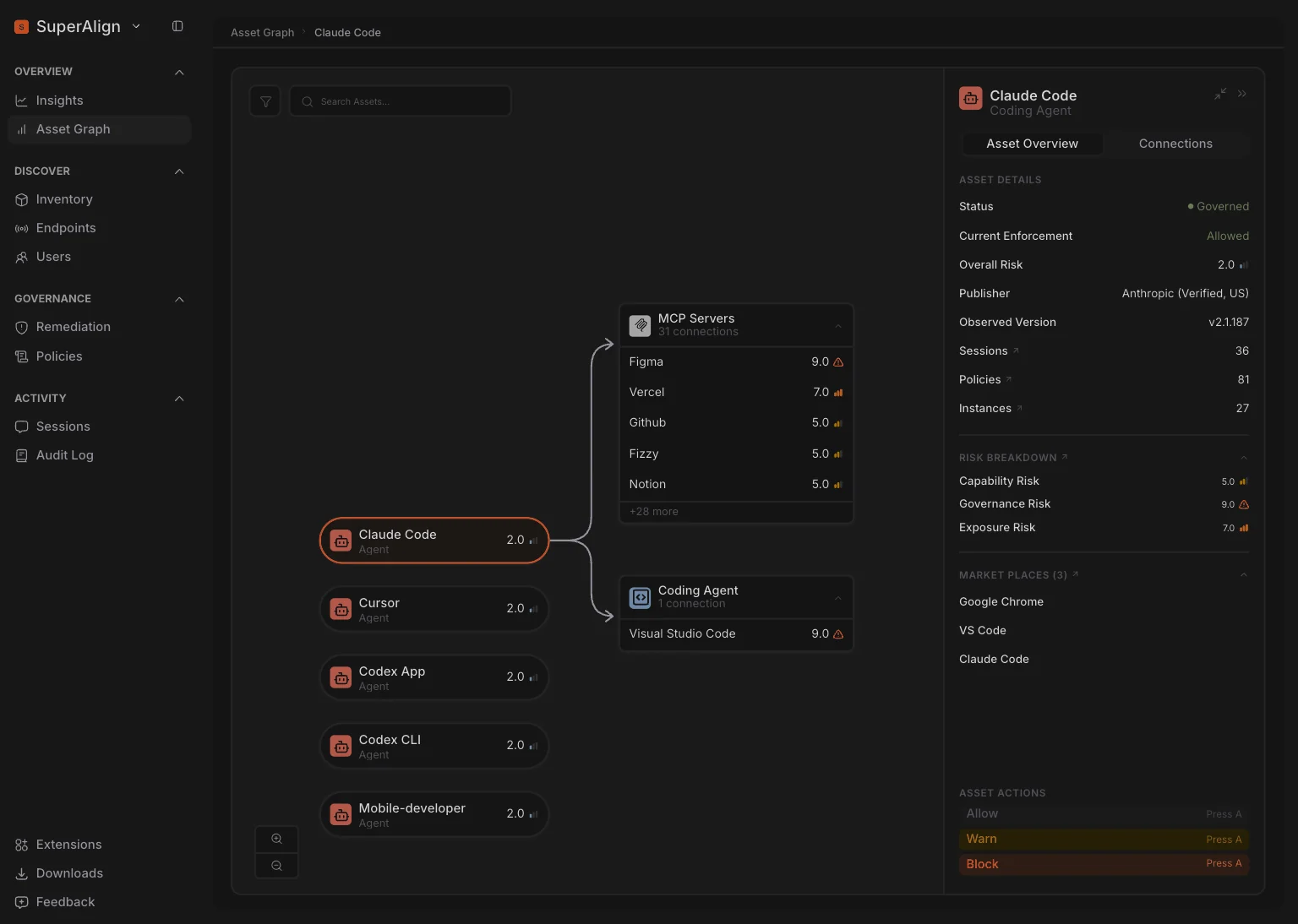Go to Asset Graph breadcrumb

pos(263,32)
